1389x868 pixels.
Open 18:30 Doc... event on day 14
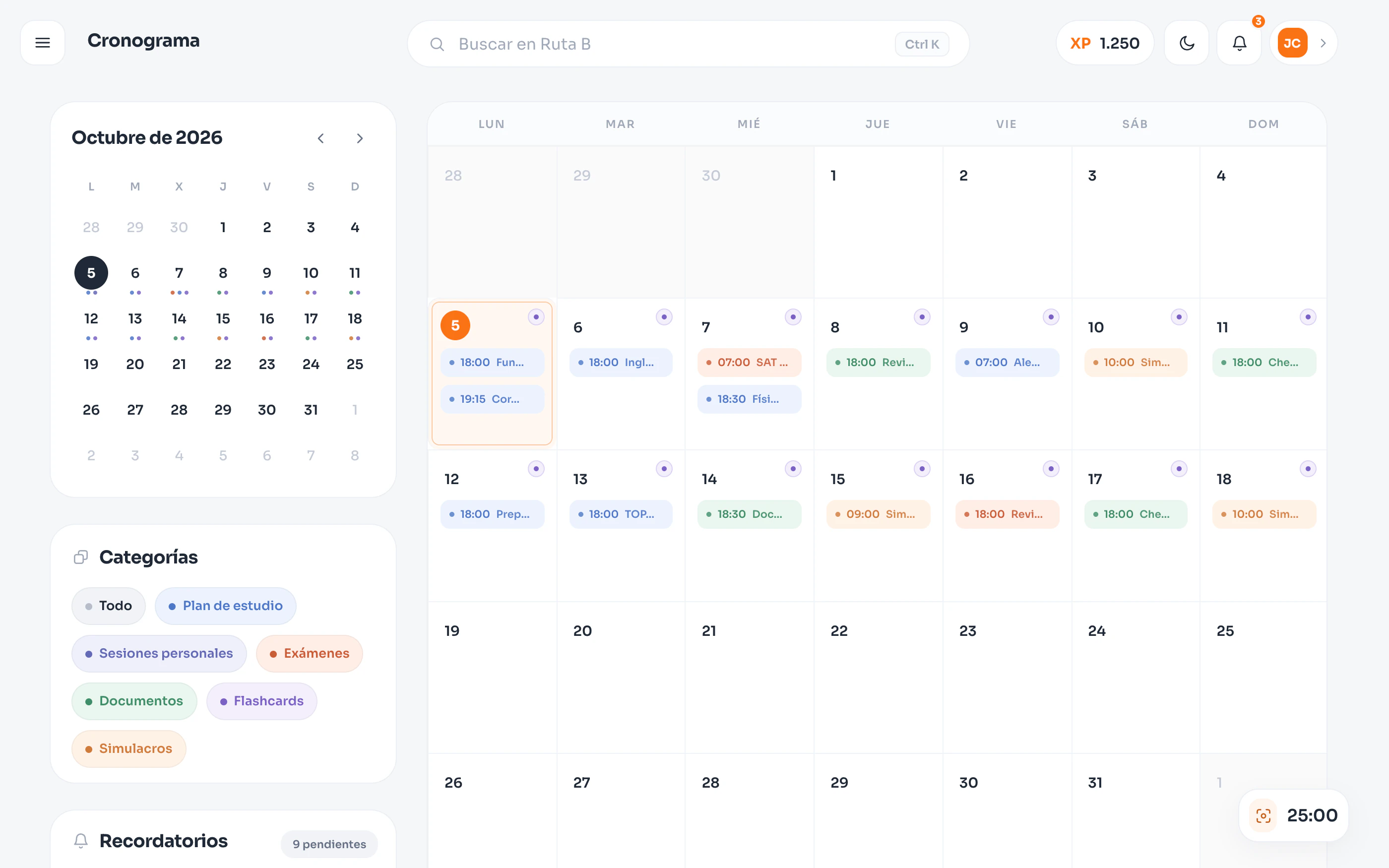[x=749, y=514]
